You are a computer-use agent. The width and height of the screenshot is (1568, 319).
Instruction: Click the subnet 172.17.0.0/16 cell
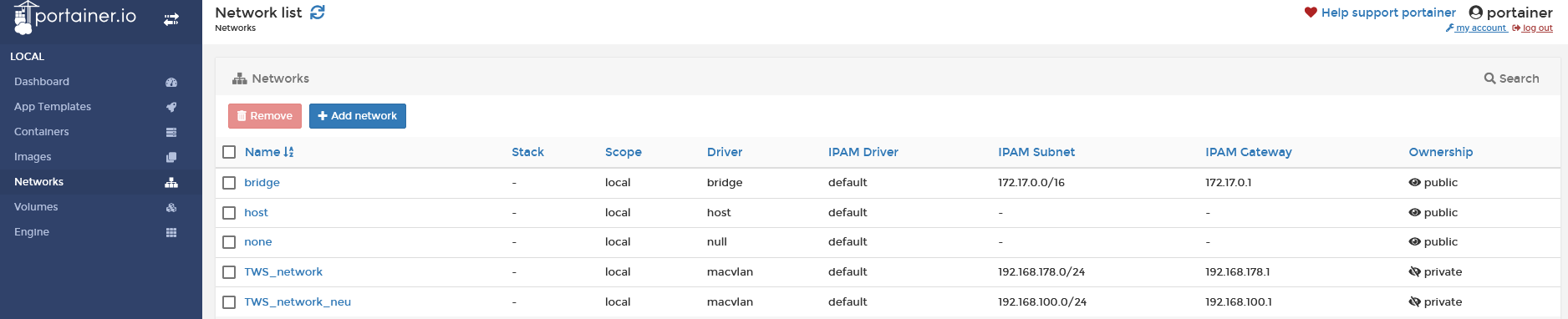[1031, 182]
